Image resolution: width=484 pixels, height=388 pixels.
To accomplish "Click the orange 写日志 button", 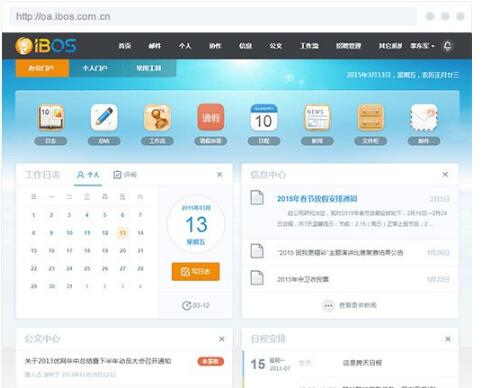I will pyautogui.click(x=196, y=272).
